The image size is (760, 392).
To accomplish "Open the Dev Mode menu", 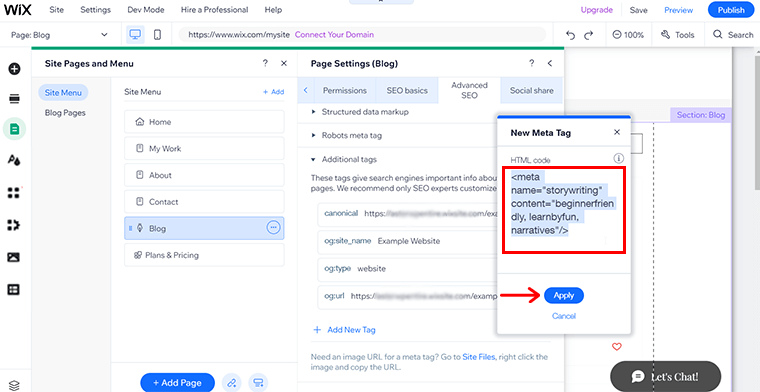I will point(146,10).
